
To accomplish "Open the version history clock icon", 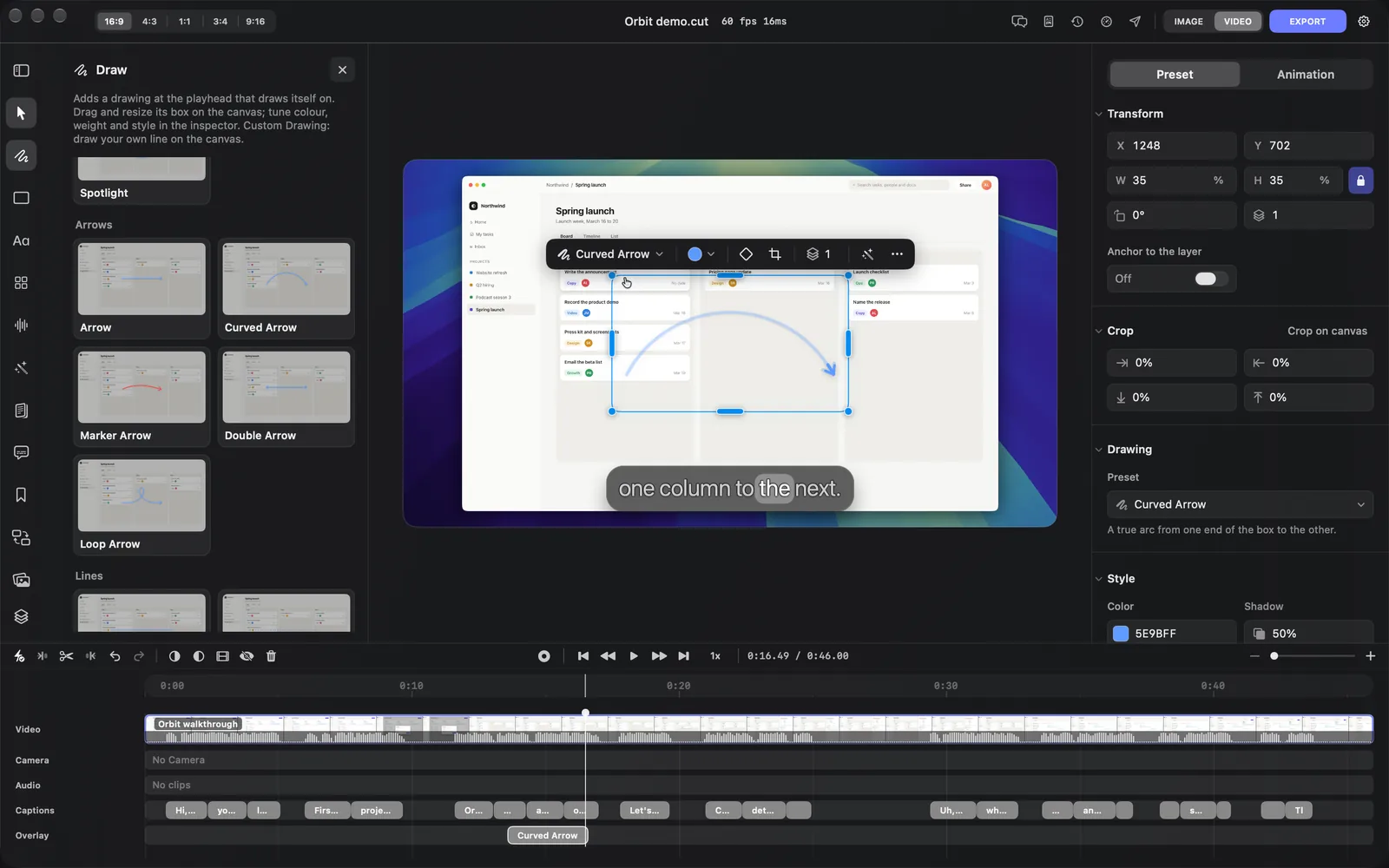I will (1077, 22).
